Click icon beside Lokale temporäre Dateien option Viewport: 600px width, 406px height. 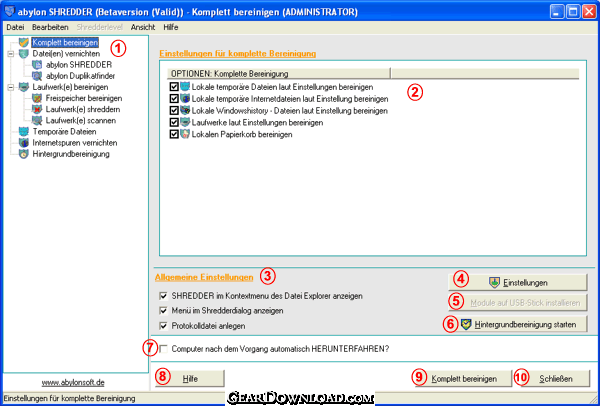pyautogui.click(x=185, y=87)
